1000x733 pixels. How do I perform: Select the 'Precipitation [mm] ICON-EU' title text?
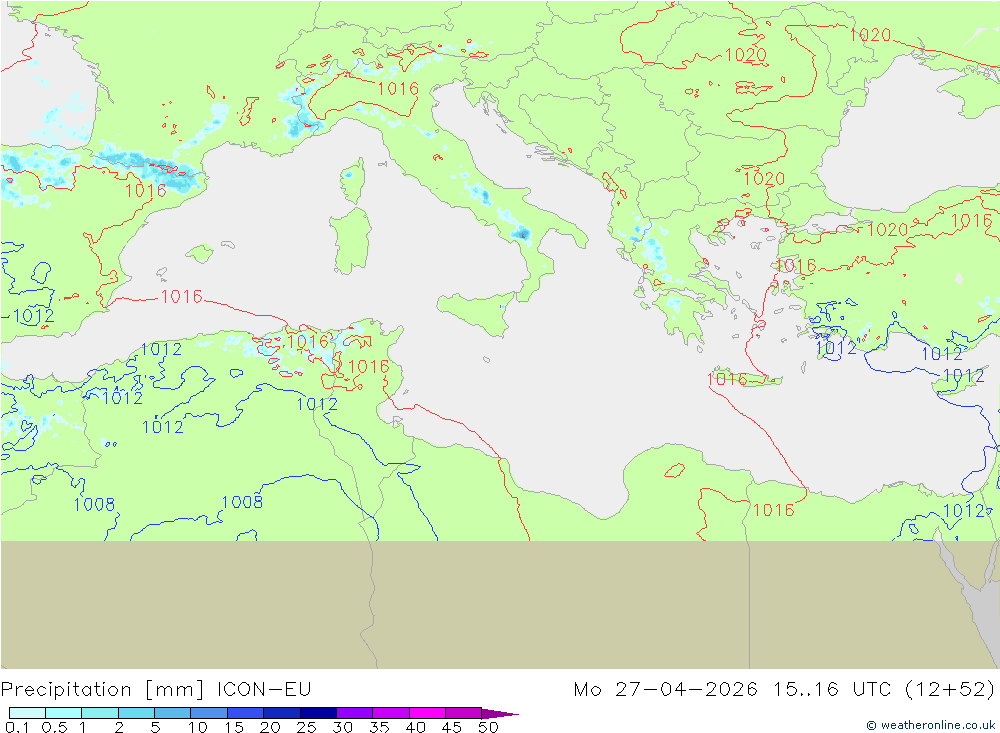156,690
